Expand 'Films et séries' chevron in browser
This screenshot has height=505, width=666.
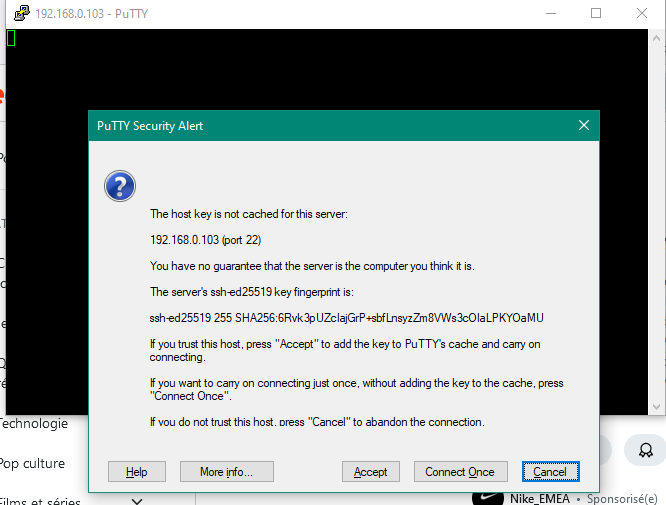pos(137,501)
